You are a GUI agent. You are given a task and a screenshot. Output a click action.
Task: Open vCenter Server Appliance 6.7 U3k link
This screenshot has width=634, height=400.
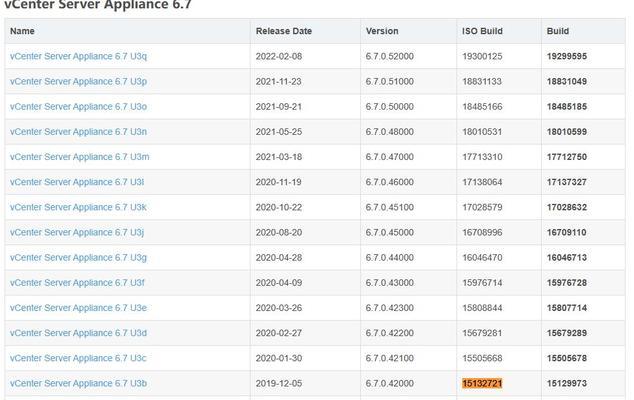pyautogui.click(x=78, y=207)
